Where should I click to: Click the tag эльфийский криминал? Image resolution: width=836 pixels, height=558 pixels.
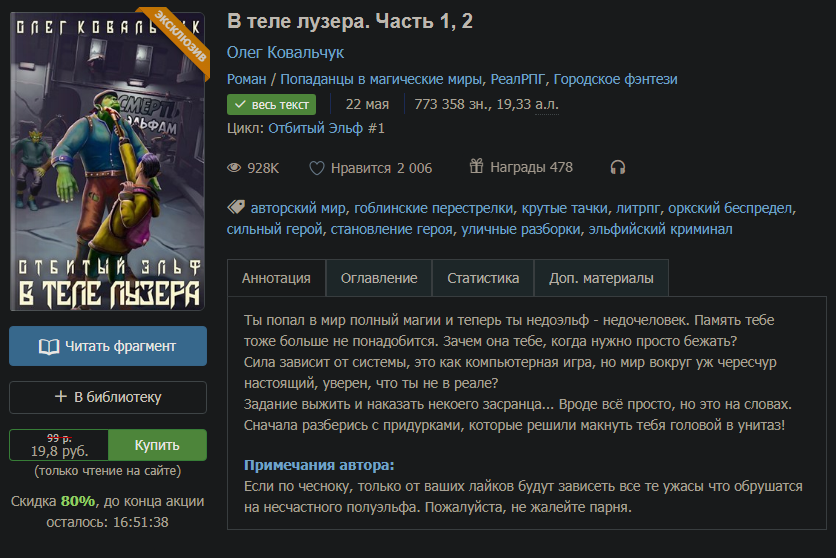(660, 229)
